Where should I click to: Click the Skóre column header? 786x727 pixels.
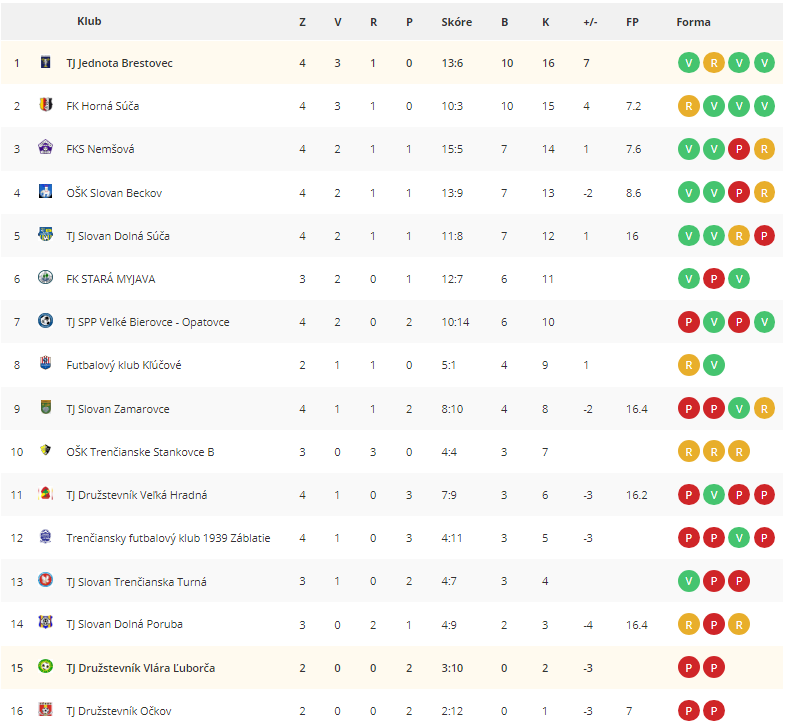point(457,22)
